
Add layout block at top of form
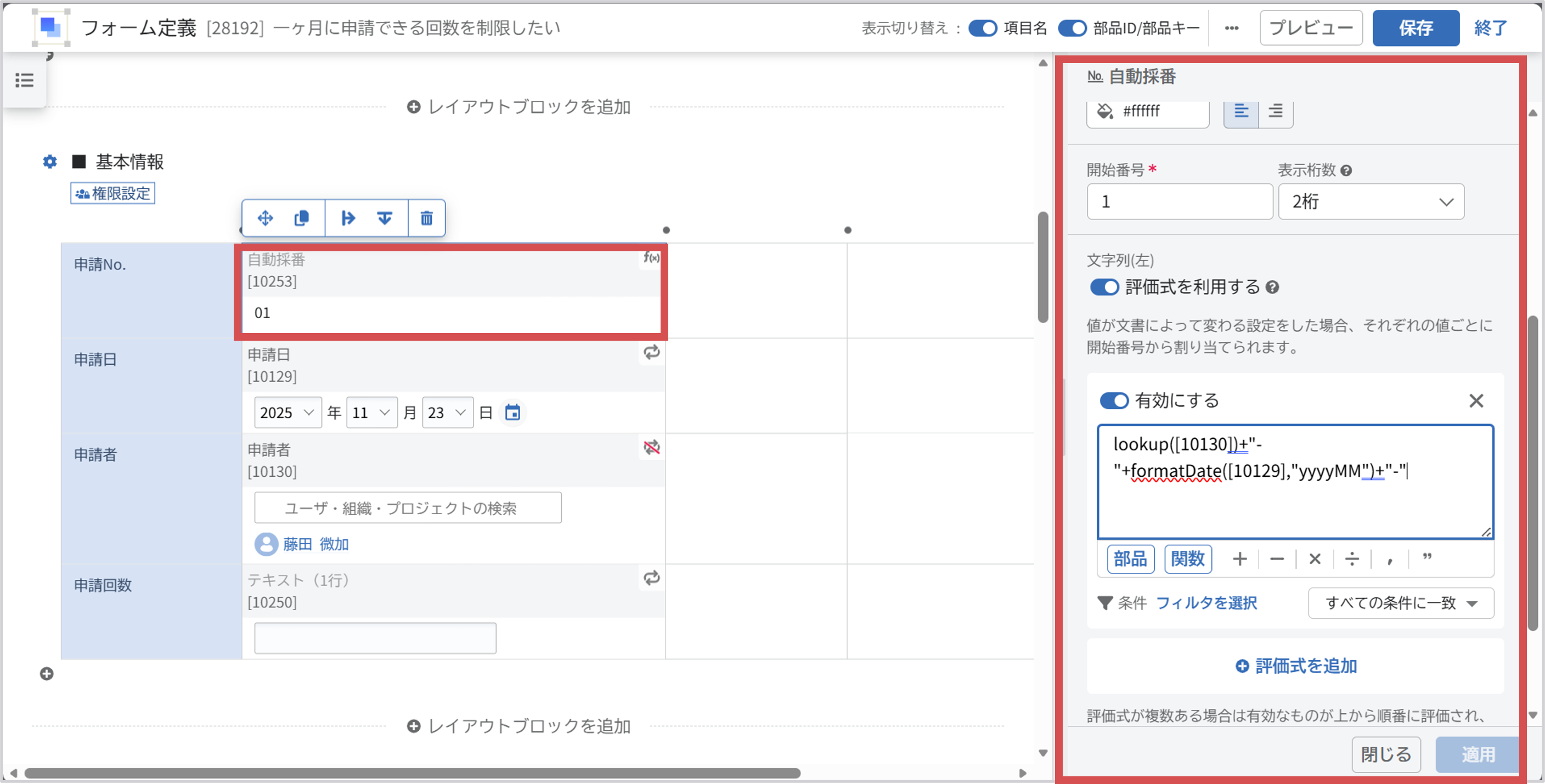coord(519,107)
